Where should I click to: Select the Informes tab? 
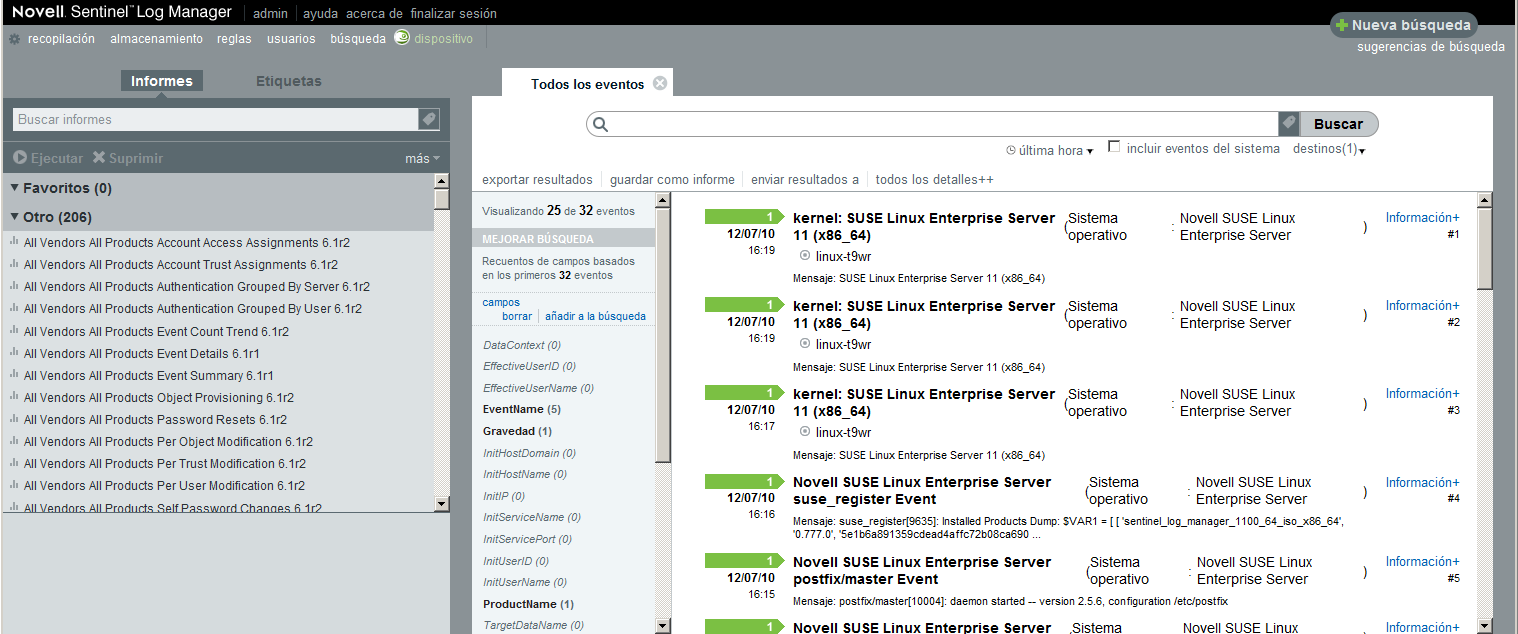[162, 81]
